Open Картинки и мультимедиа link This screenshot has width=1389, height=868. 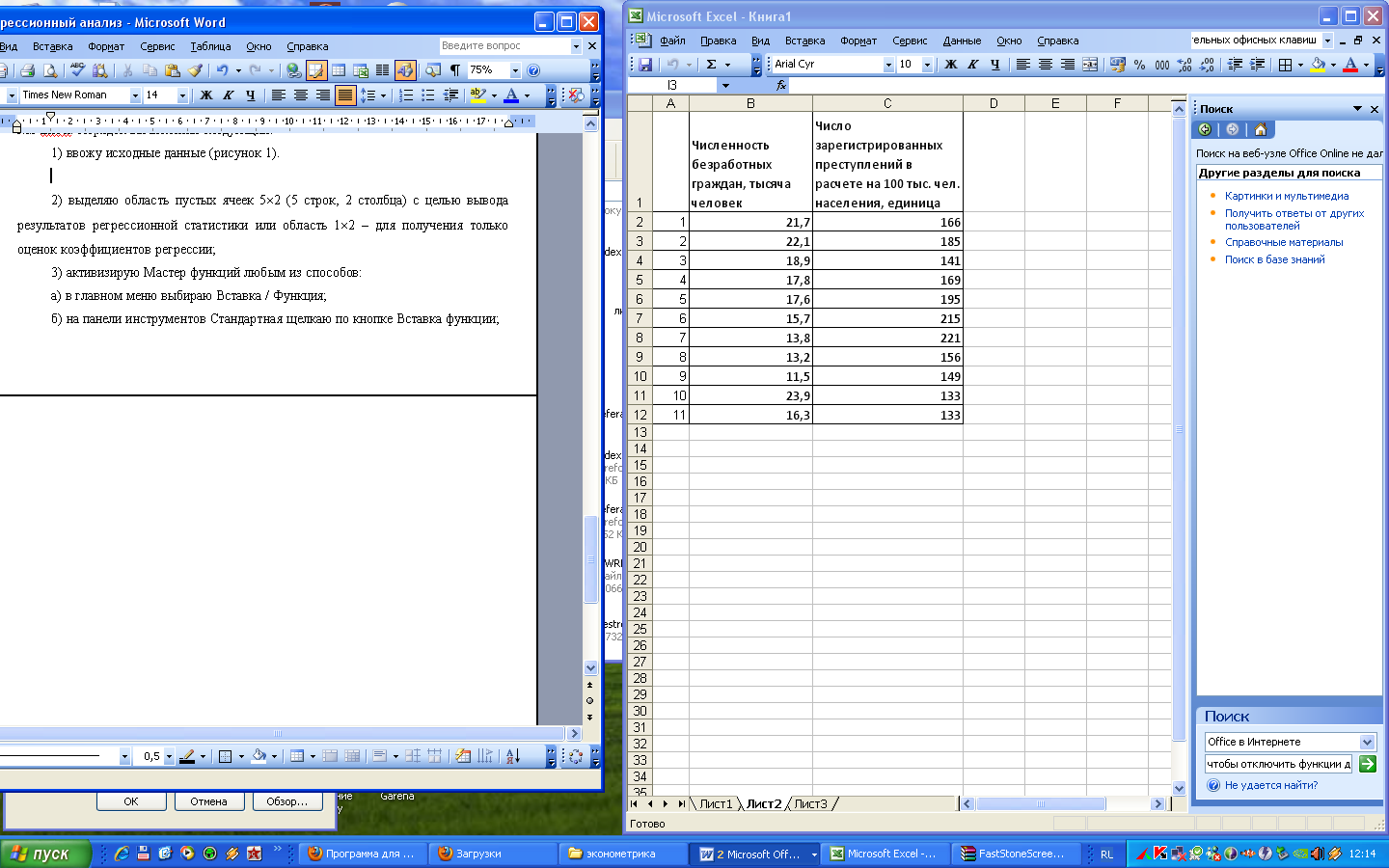1287,196
